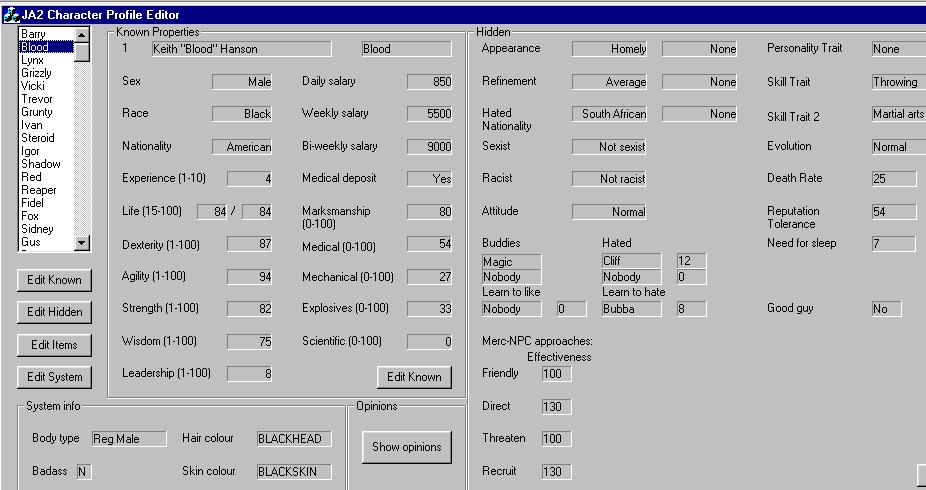The width and height of the screenshot is (926, 490).
Task: Click the Reputation Tolerance field 54
Action: (x=894, y=211)
